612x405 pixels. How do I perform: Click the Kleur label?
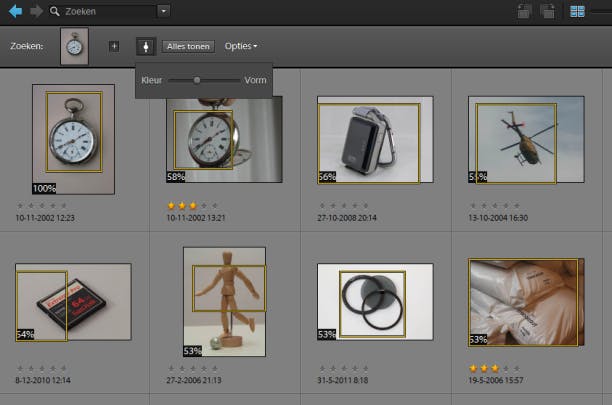point(151,80)
